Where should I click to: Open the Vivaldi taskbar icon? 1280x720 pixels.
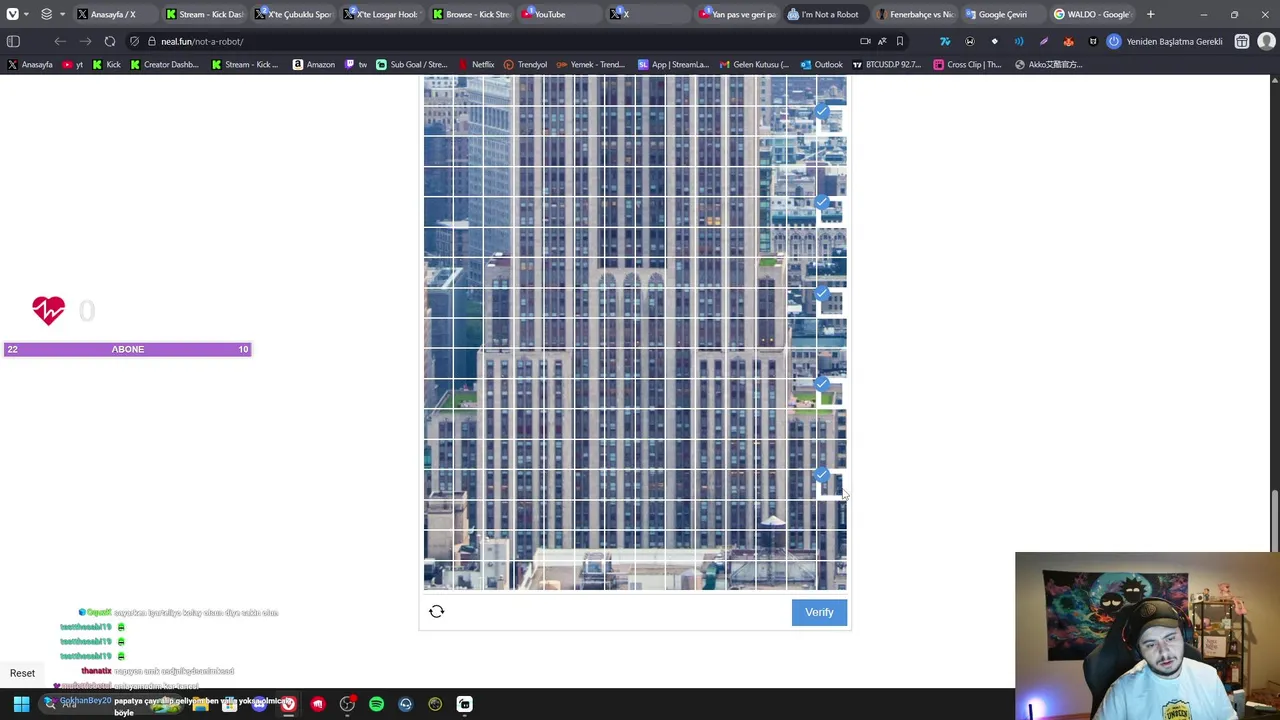click(x=288, y=704)
